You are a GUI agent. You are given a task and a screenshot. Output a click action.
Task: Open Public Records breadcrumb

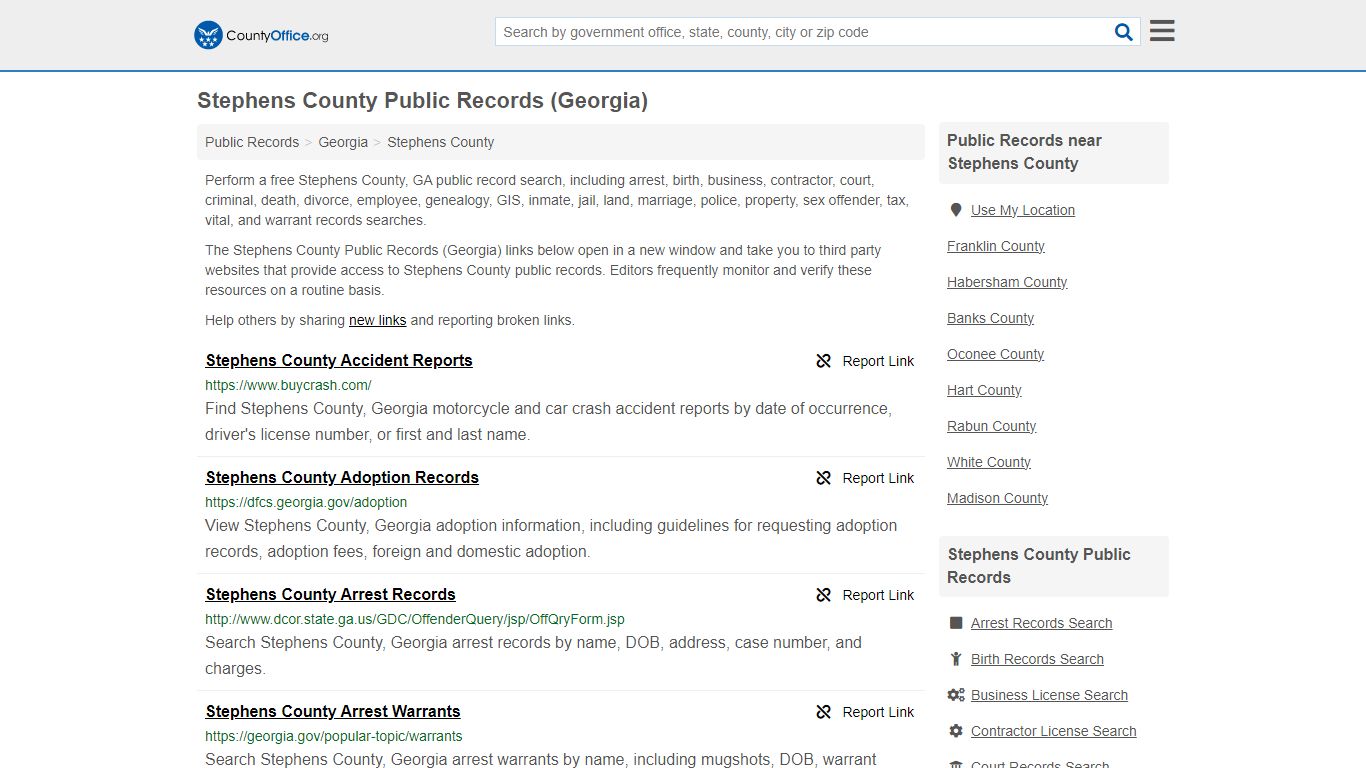(252, 142)
